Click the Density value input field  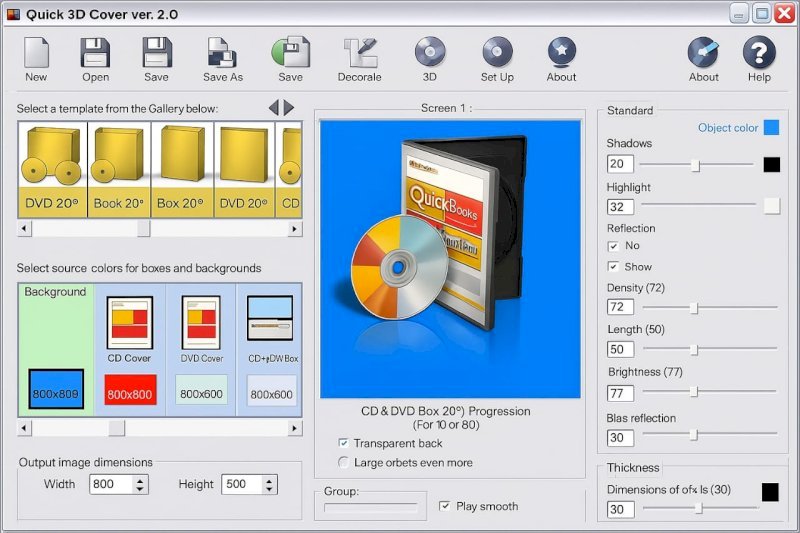(620, 307)
